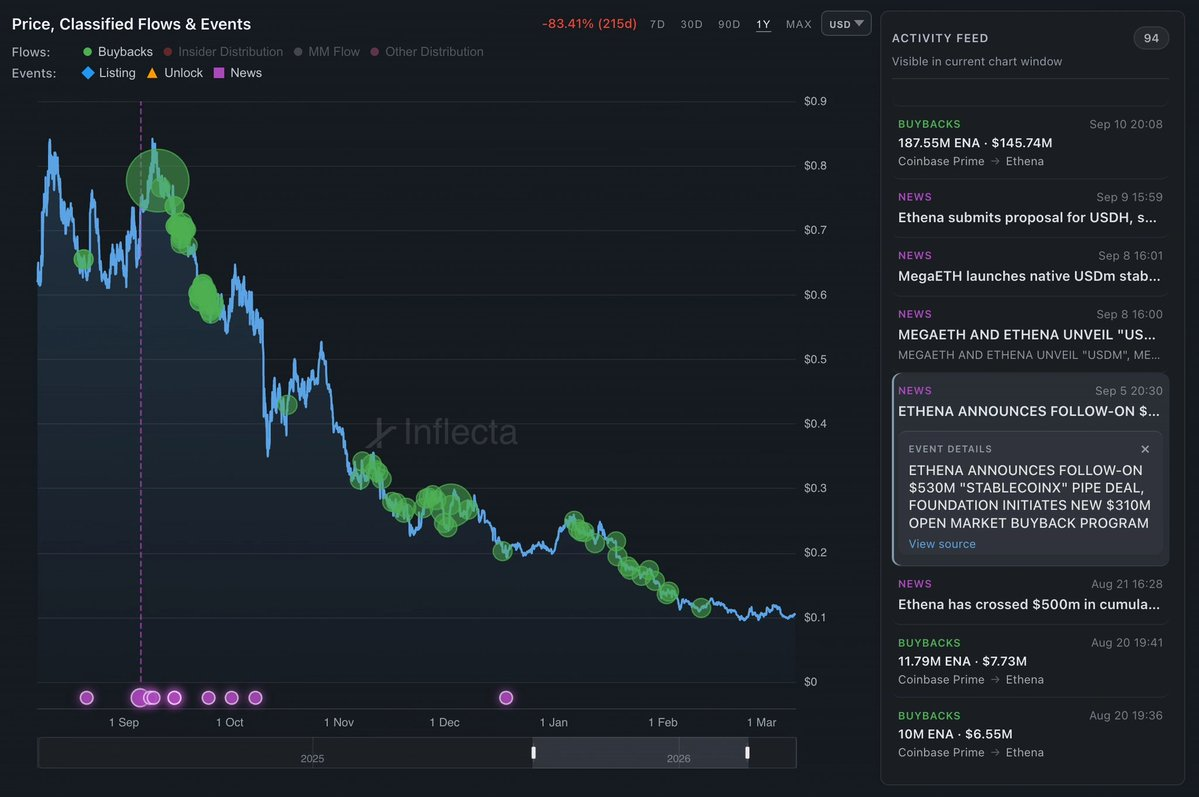Click the news marker dot in mid-December
This screenshot has width=1199, height=797.
tap(506, 697)
